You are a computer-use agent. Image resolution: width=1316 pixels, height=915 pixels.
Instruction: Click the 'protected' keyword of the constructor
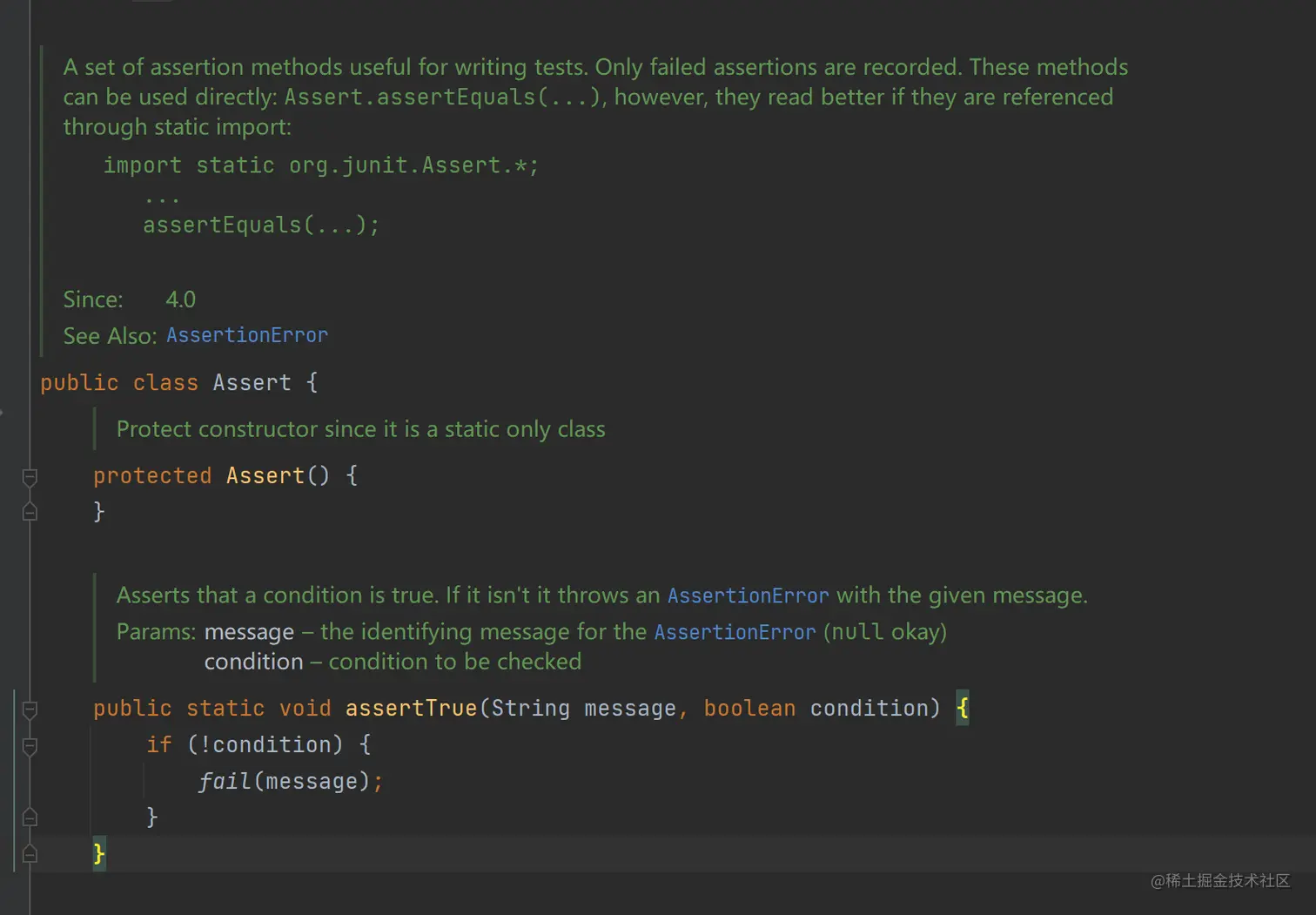coord(152,475)
